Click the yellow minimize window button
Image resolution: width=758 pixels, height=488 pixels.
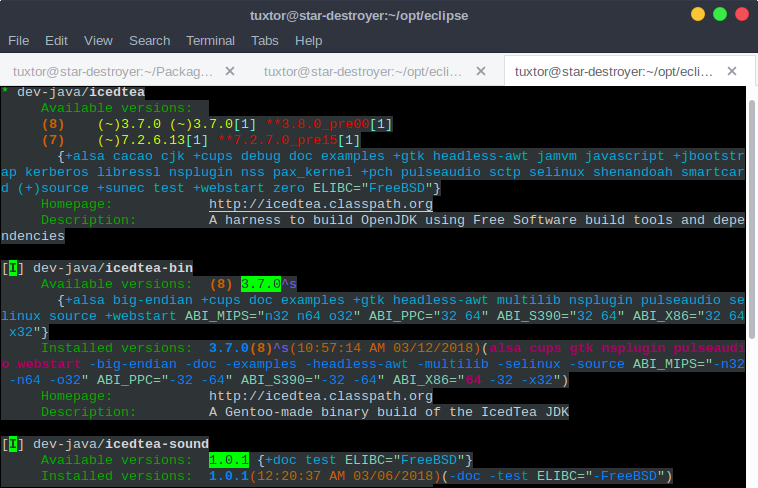698,15
